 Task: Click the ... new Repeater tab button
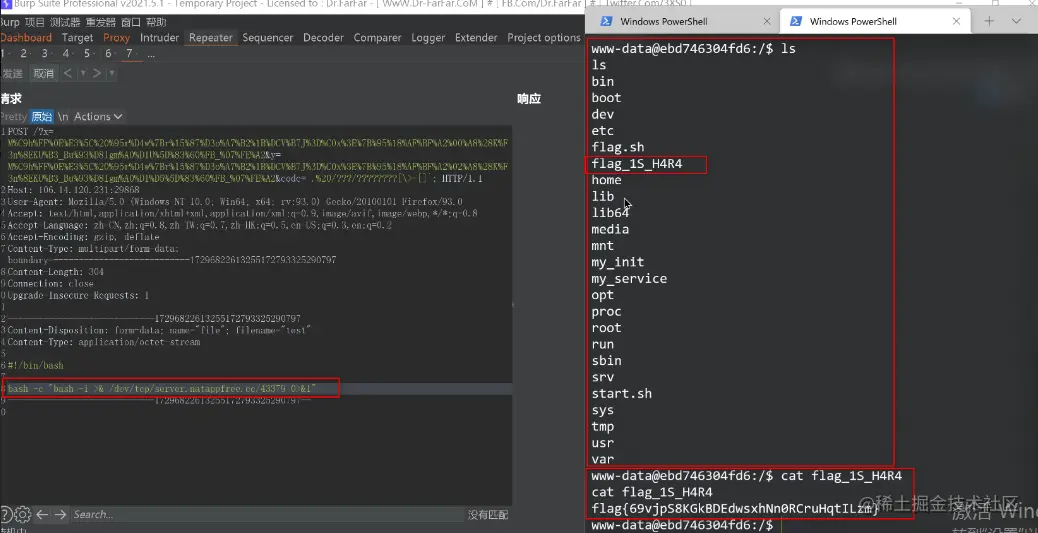[151, 54]
